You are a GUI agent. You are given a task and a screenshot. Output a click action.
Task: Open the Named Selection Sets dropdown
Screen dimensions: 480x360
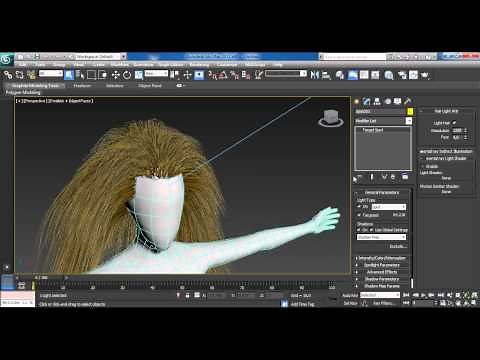tap(285, 73)
